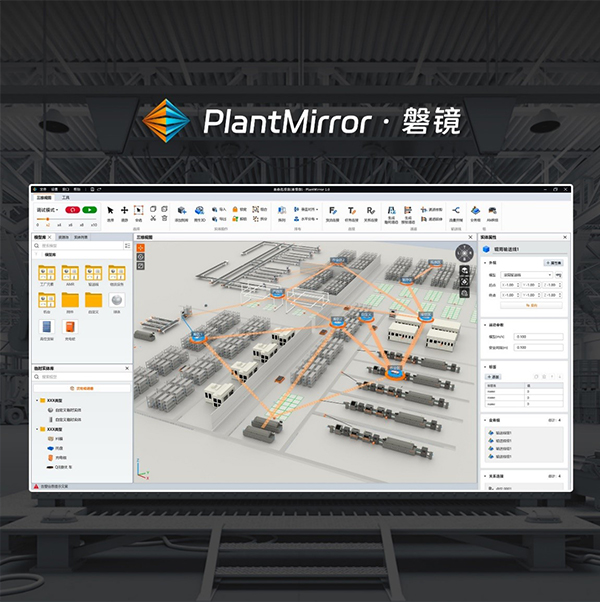Click the box selection tool
Image resolution: width=600 pixels, height=602 pixels.
(x=139, y=210)
